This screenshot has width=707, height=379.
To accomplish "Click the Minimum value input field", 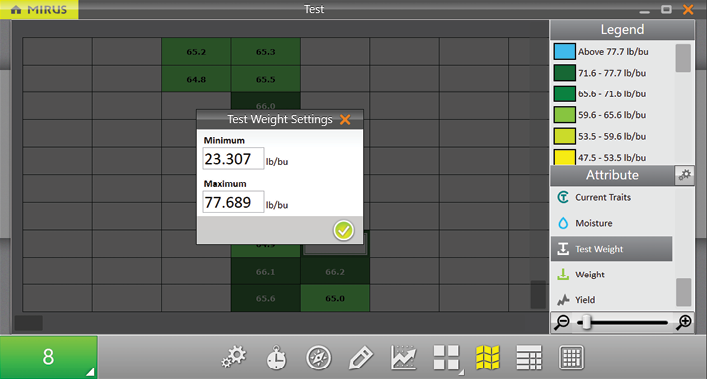I will 233,159.
